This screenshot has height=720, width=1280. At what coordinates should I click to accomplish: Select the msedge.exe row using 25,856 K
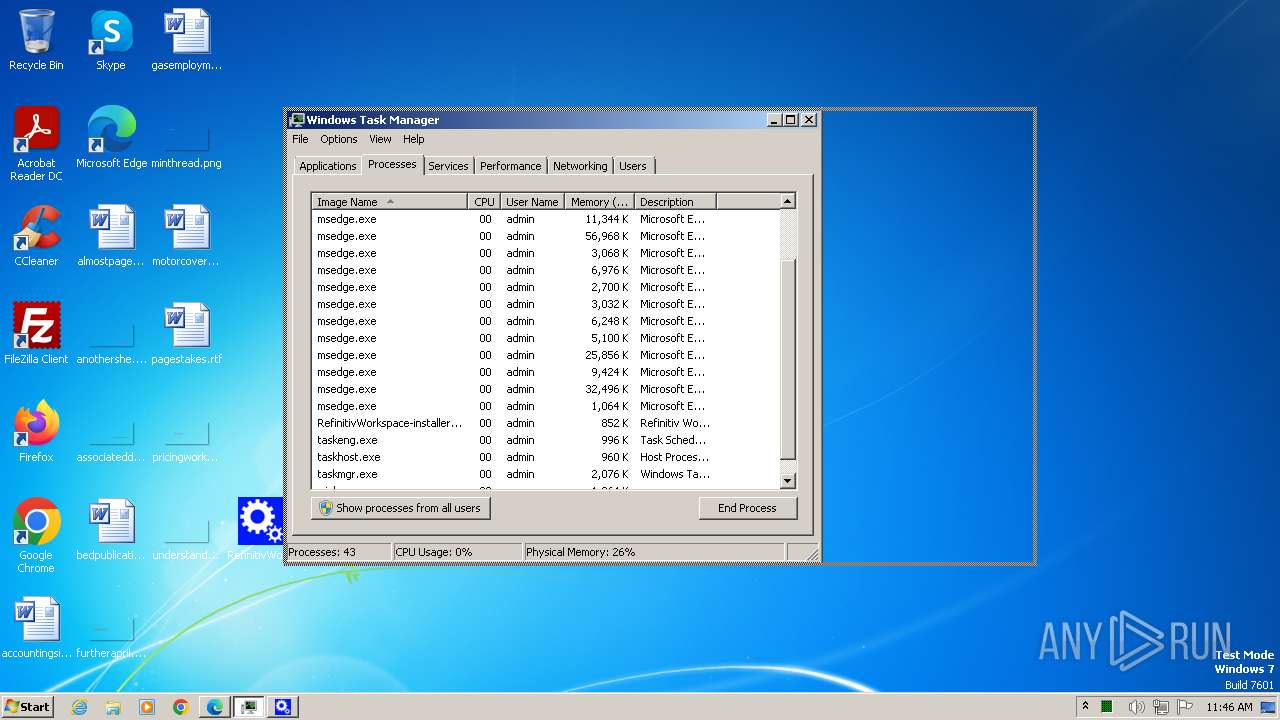(545, 355)
